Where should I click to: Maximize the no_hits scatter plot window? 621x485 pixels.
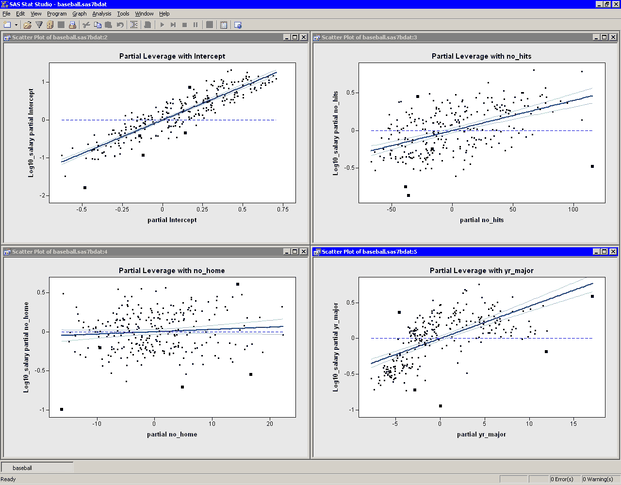(603, 37)
